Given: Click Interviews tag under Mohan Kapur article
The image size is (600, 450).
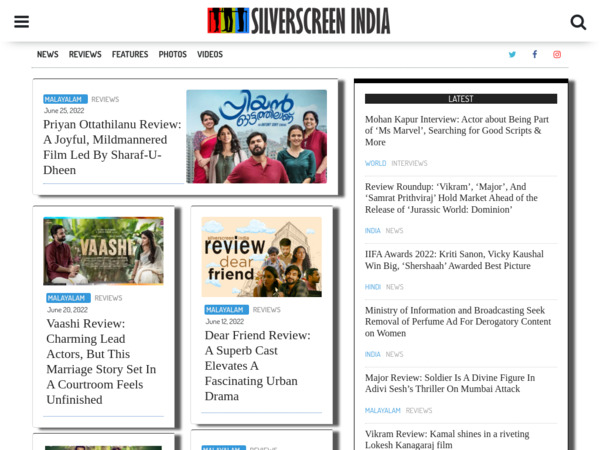Looking at the screenshot, I should (x=409, y=163).
